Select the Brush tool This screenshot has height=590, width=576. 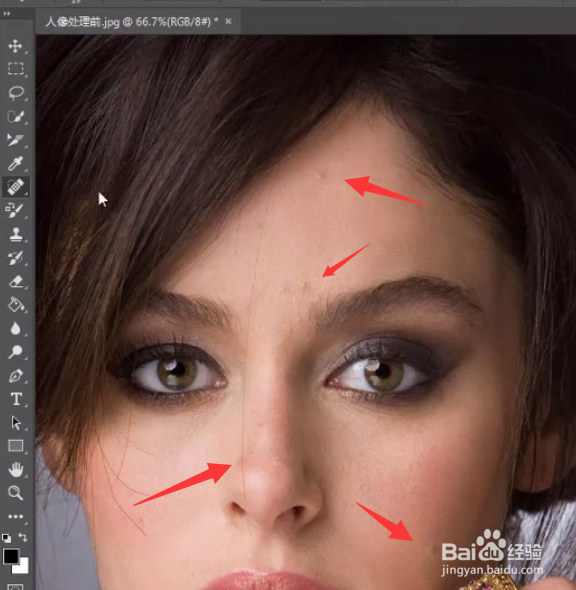[x=15, y=210]
